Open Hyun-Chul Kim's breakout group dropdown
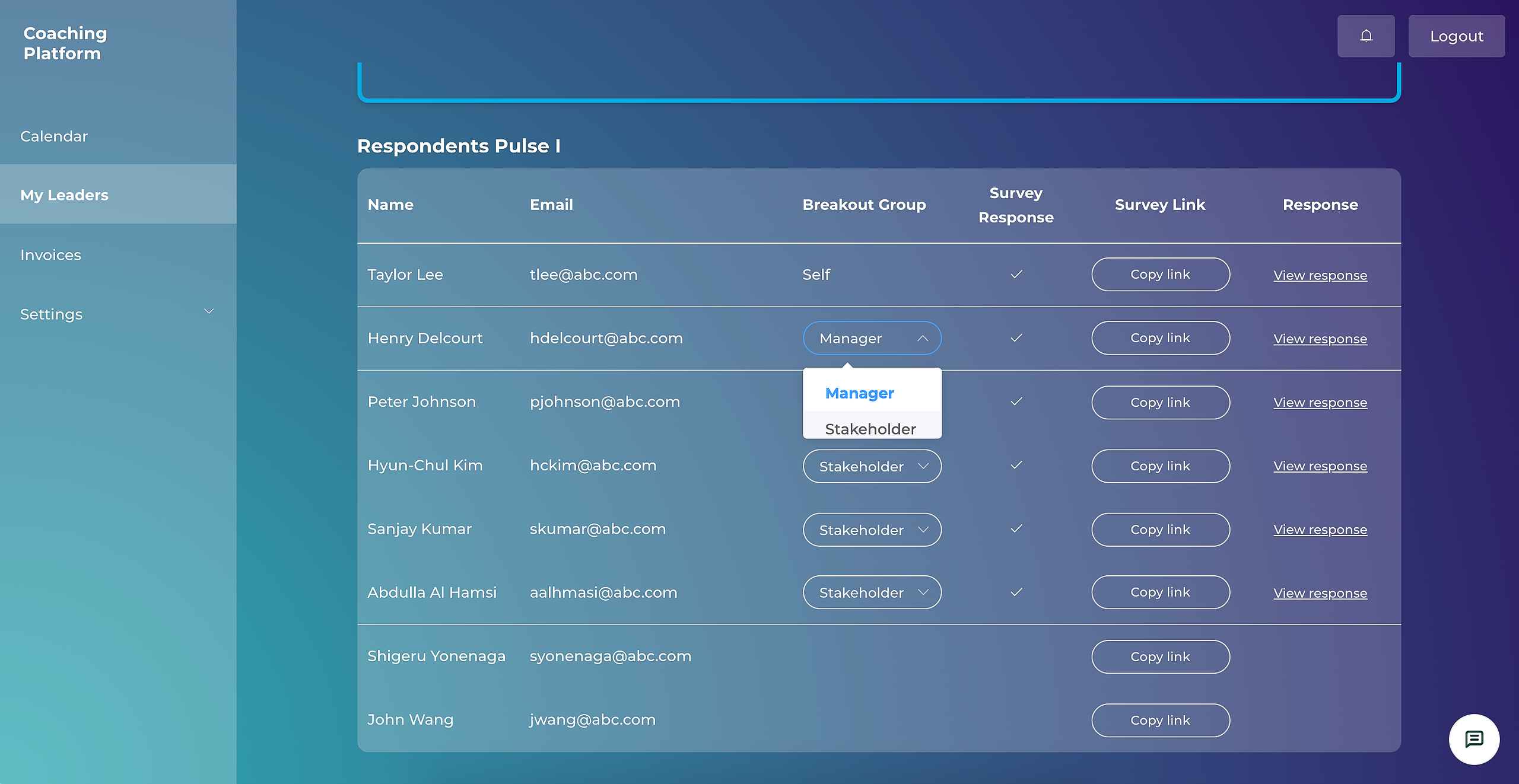 [x=872, y=466]
